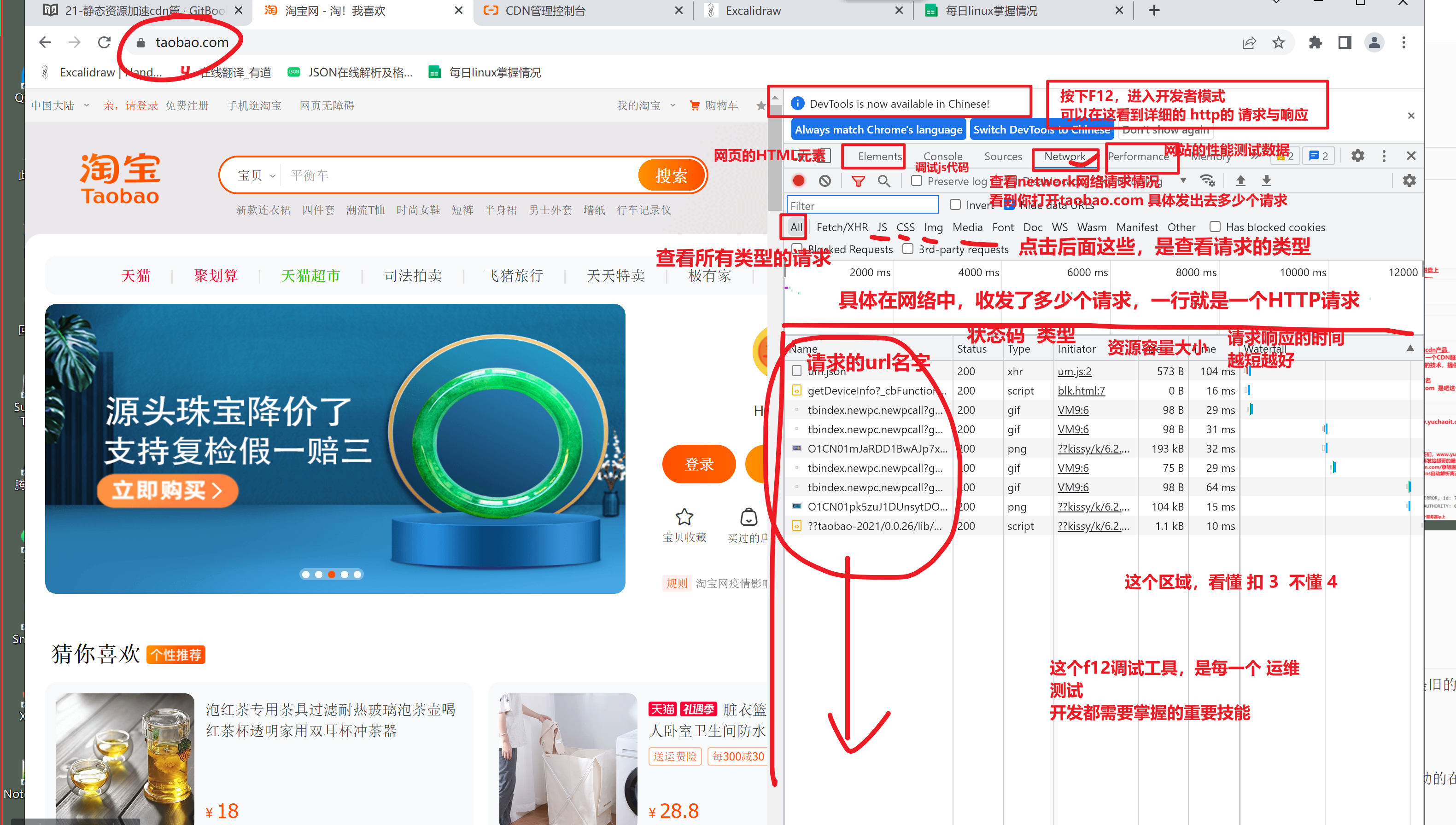The height and width of the screenshot is (825, 1456).
Task: Click the blk.html:7 initiator link
Action: pyautogui.click(x=1081, y=390)
